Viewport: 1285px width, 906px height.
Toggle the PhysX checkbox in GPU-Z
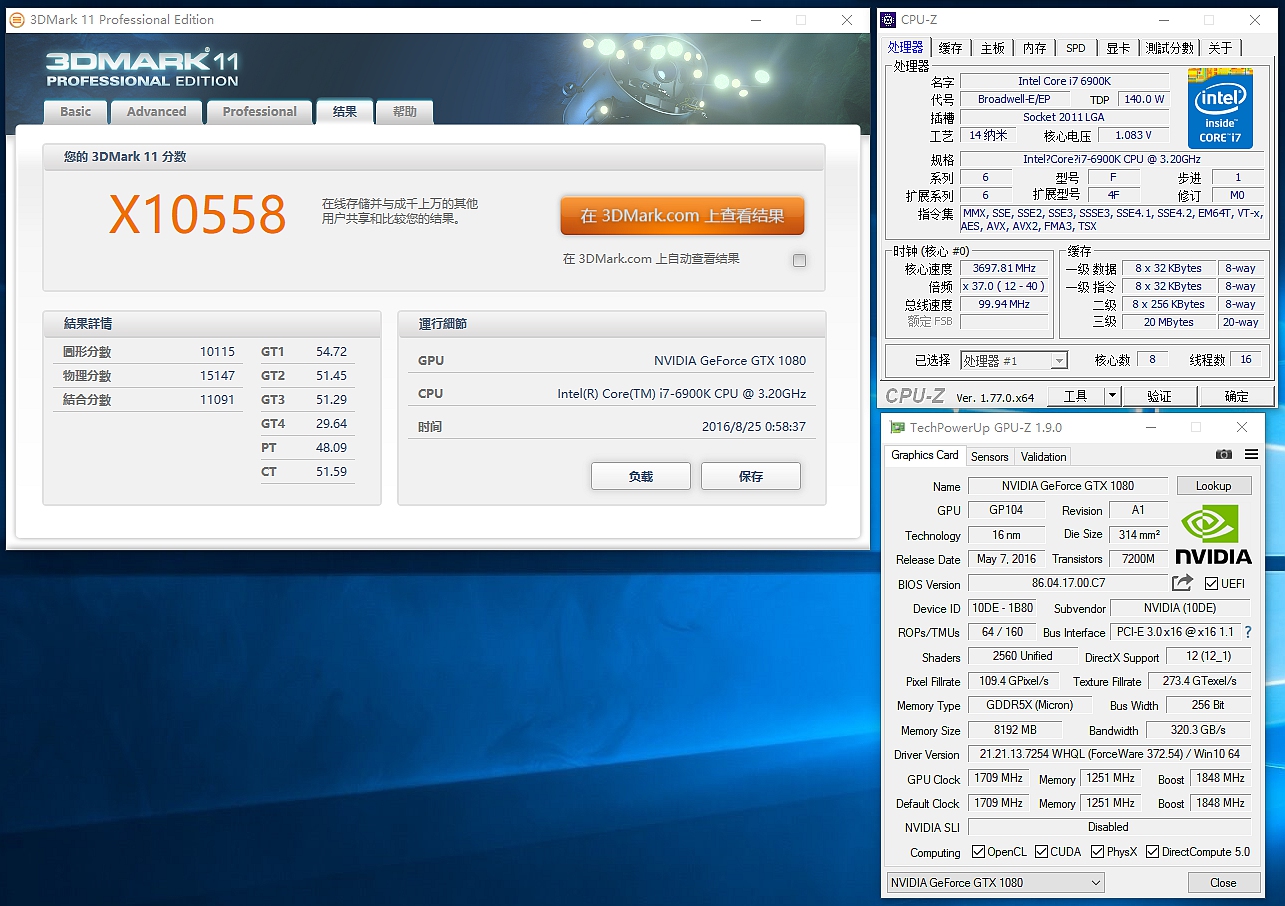pyautogui.click(x=1097, y=852)
